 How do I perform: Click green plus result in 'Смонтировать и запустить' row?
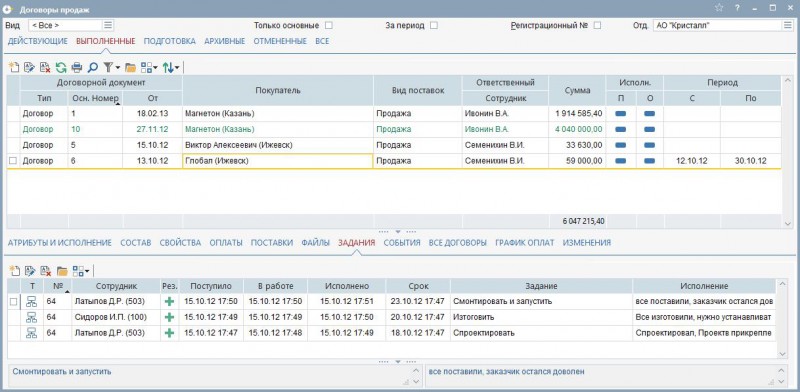coord(169,302)
